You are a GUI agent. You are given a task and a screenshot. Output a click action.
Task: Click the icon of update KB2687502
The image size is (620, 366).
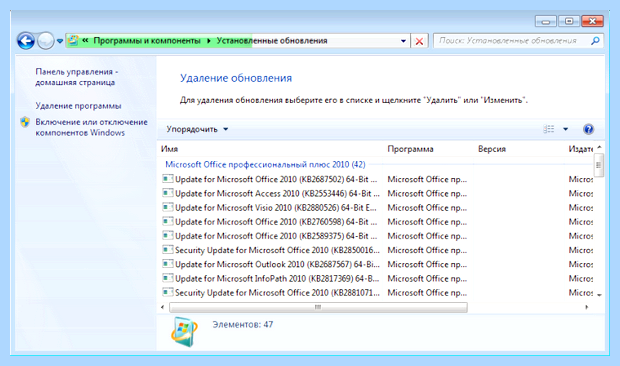(168, 179)
